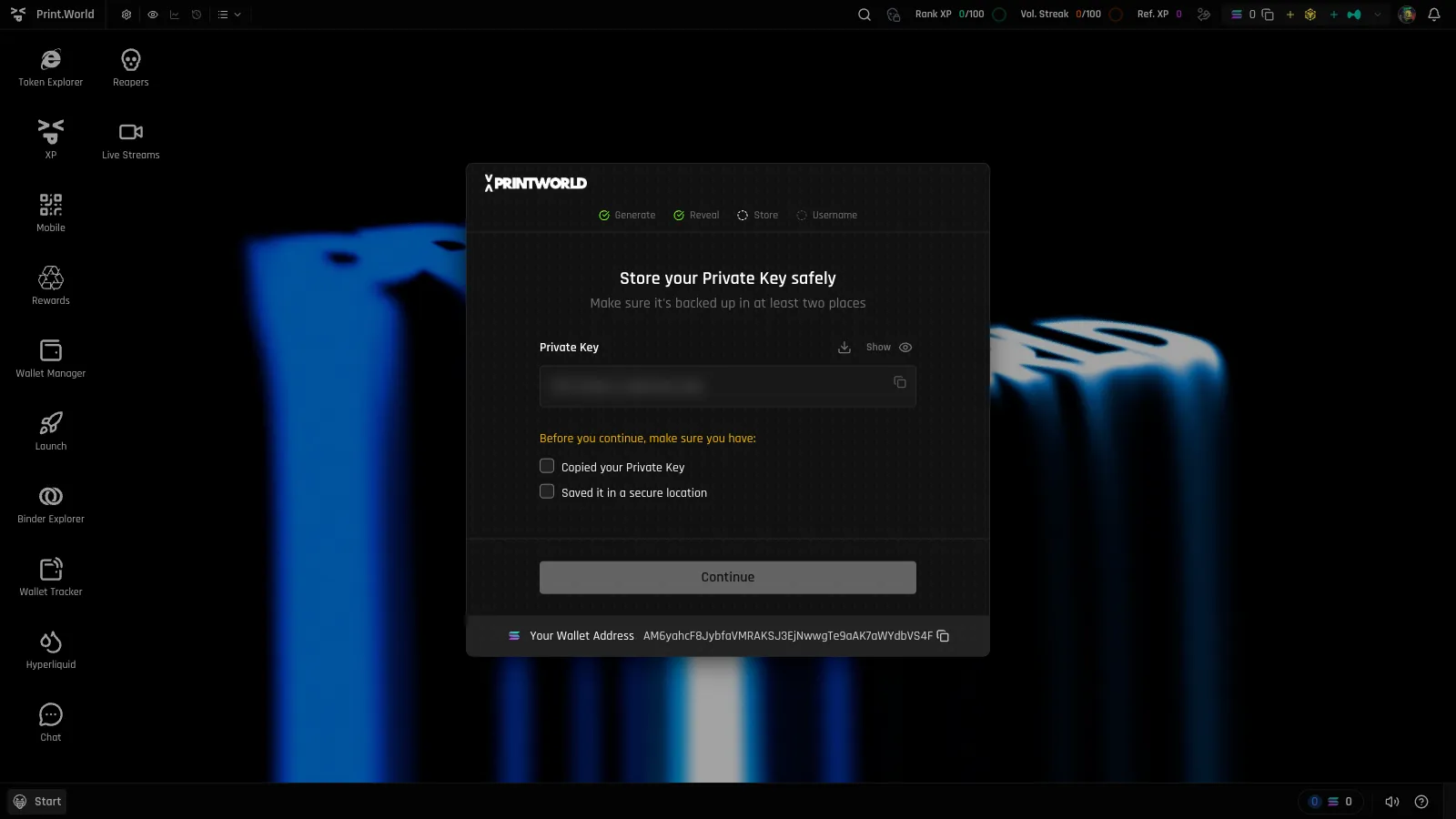
Task: Click the teal Hyperliquid icon in top bar
Action: tap(1354, 15)
